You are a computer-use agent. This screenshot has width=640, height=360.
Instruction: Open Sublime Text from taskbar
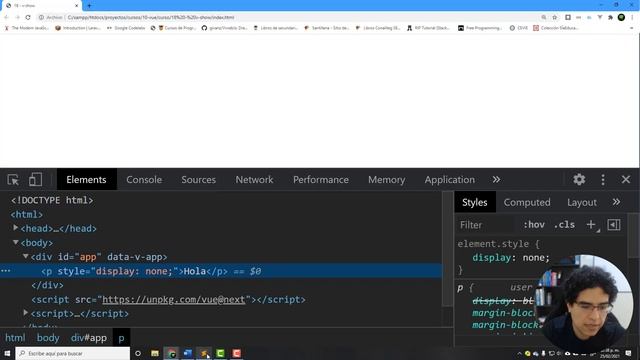204,353
